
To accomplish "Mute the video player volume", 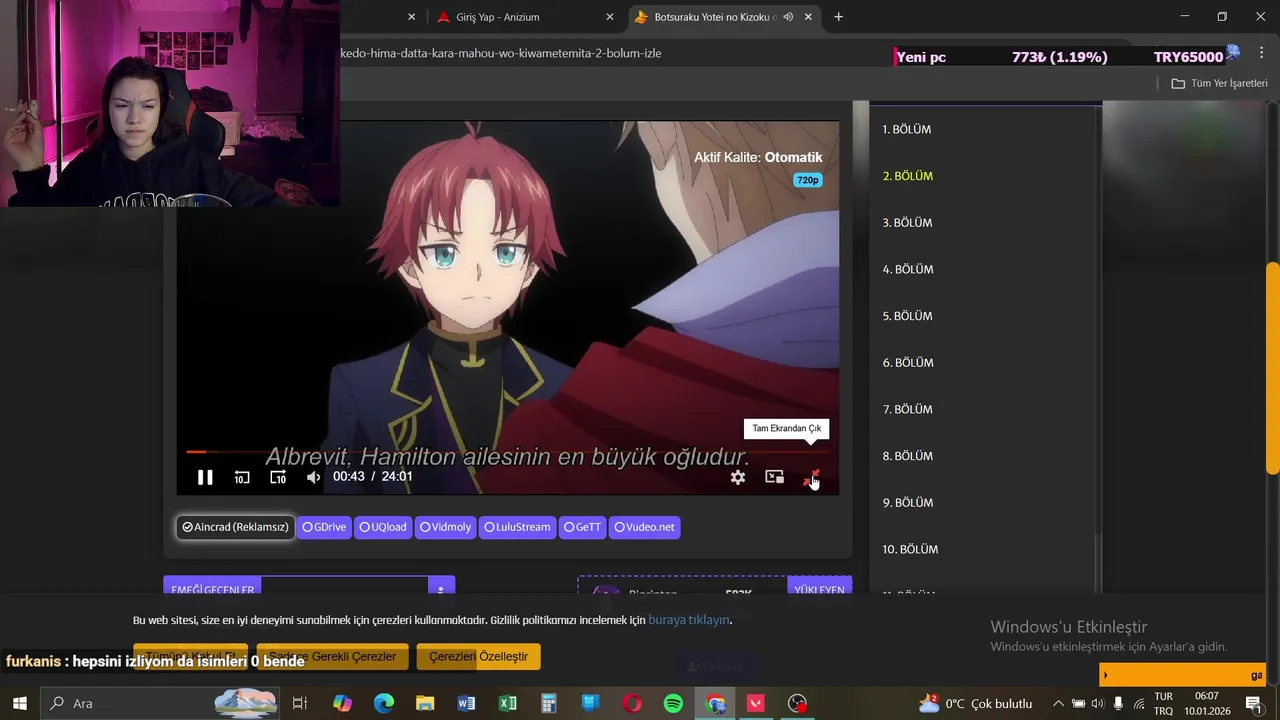I will point(314,478).
